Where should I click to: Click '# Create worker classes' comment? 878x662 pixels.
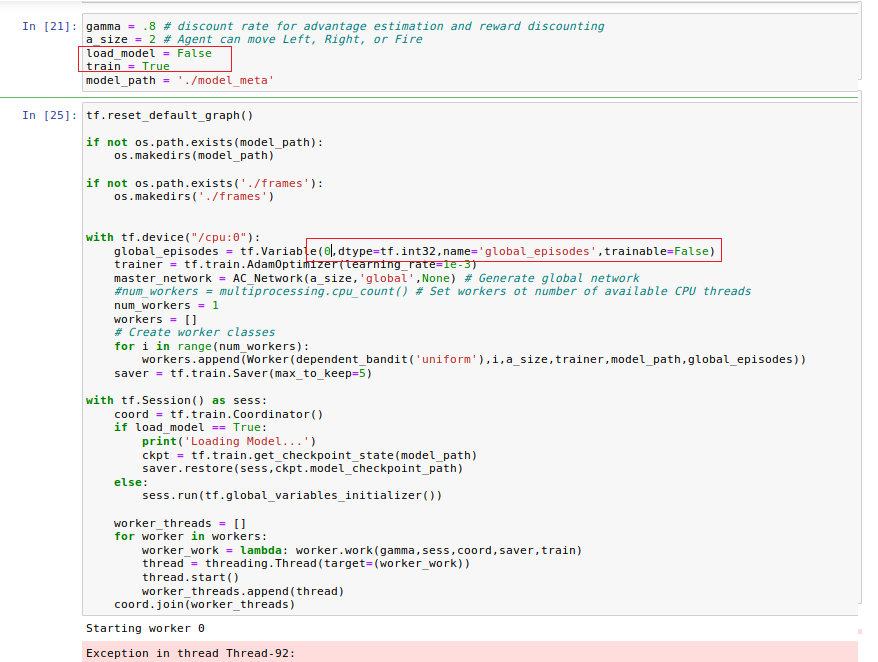[x=194, y=332]
